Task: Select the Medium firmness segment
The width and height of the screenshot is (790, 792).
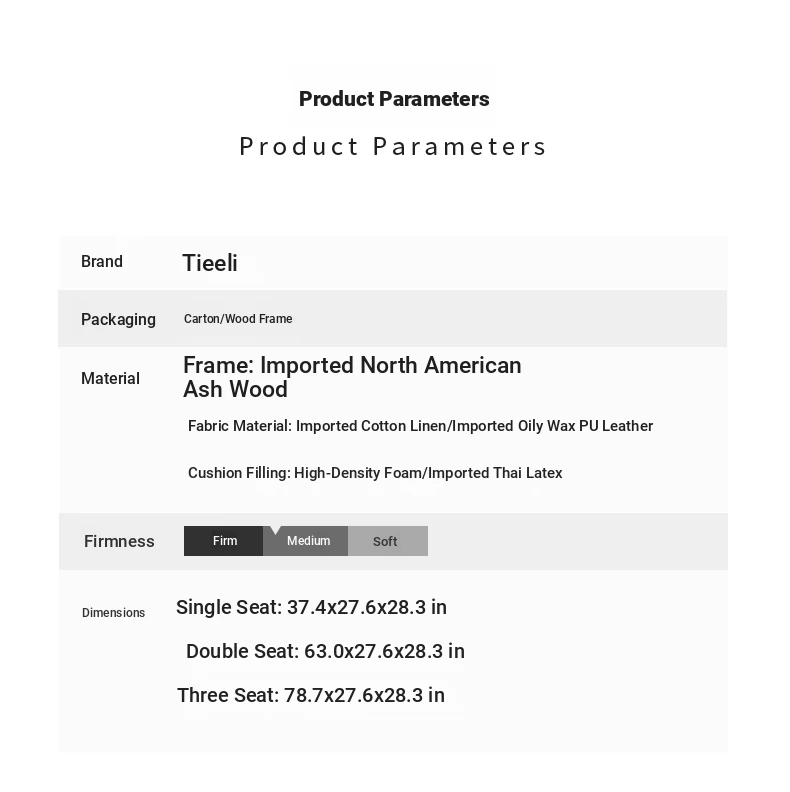Action: tap(308, 541)
